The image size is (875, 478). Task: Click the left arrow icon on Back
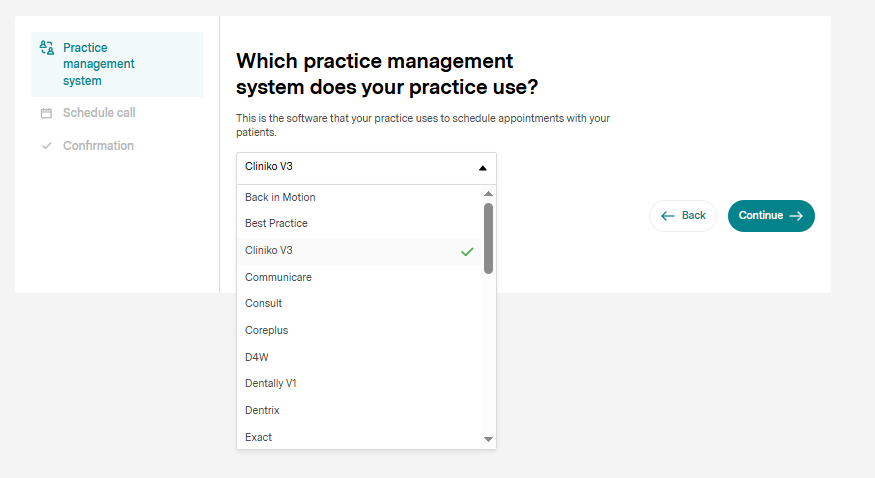pyautogui.click(x=668, y=216)
